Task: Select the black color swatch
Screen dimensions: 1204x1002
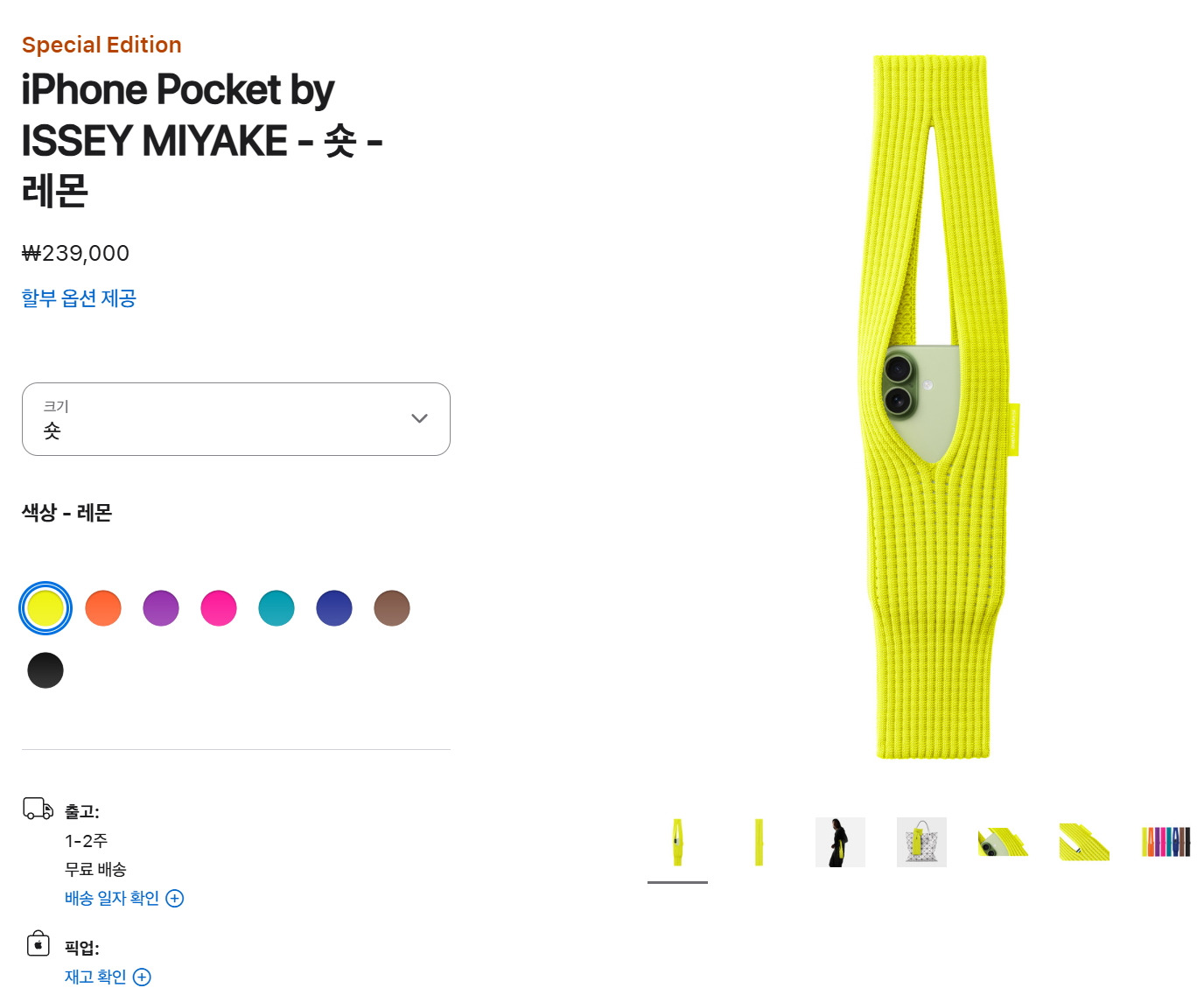Action: pyautogui.click(x=45, y=670)
